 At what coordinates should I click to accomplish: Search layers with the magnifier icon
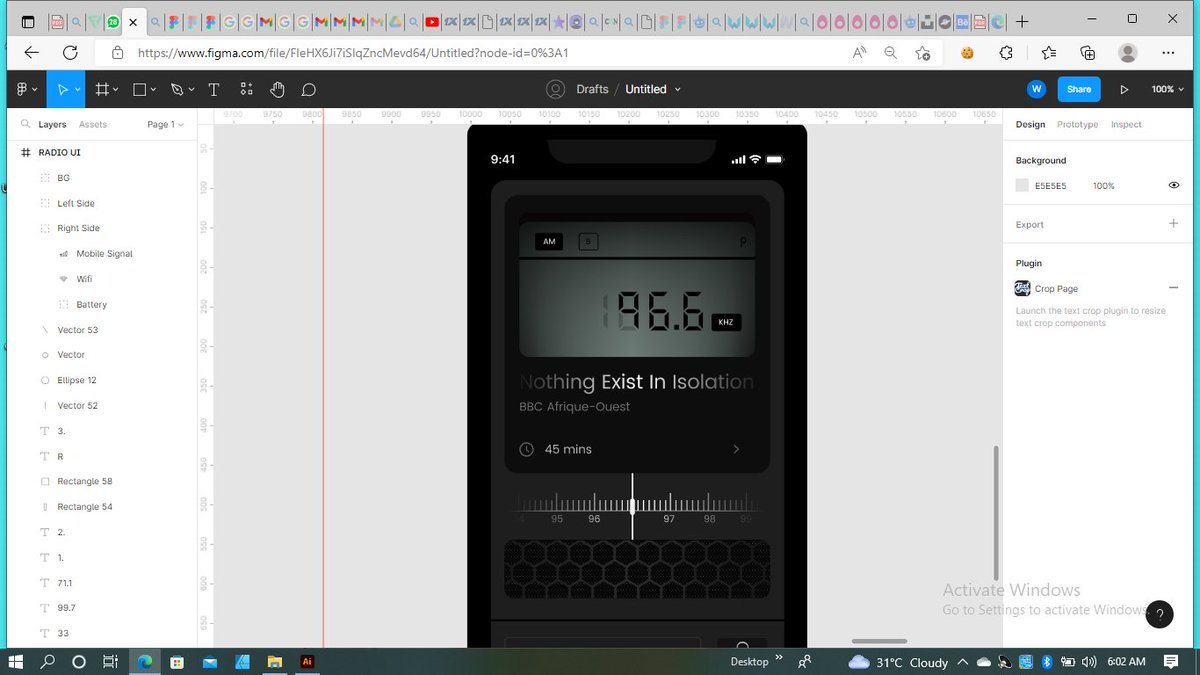click(25, 125)
